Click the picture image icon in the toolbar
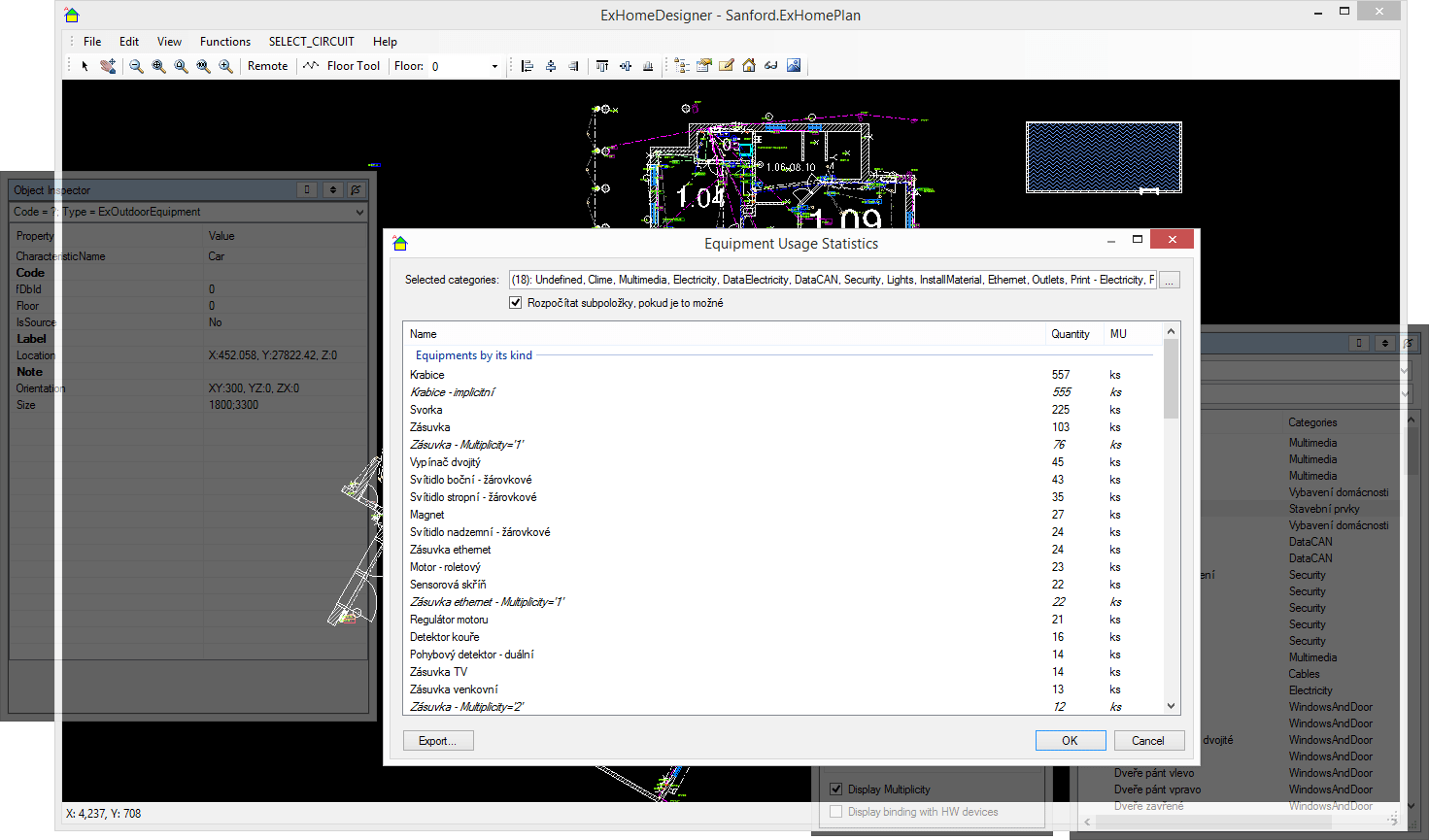This screenshot has height=840, width=1429. point(794,66)
